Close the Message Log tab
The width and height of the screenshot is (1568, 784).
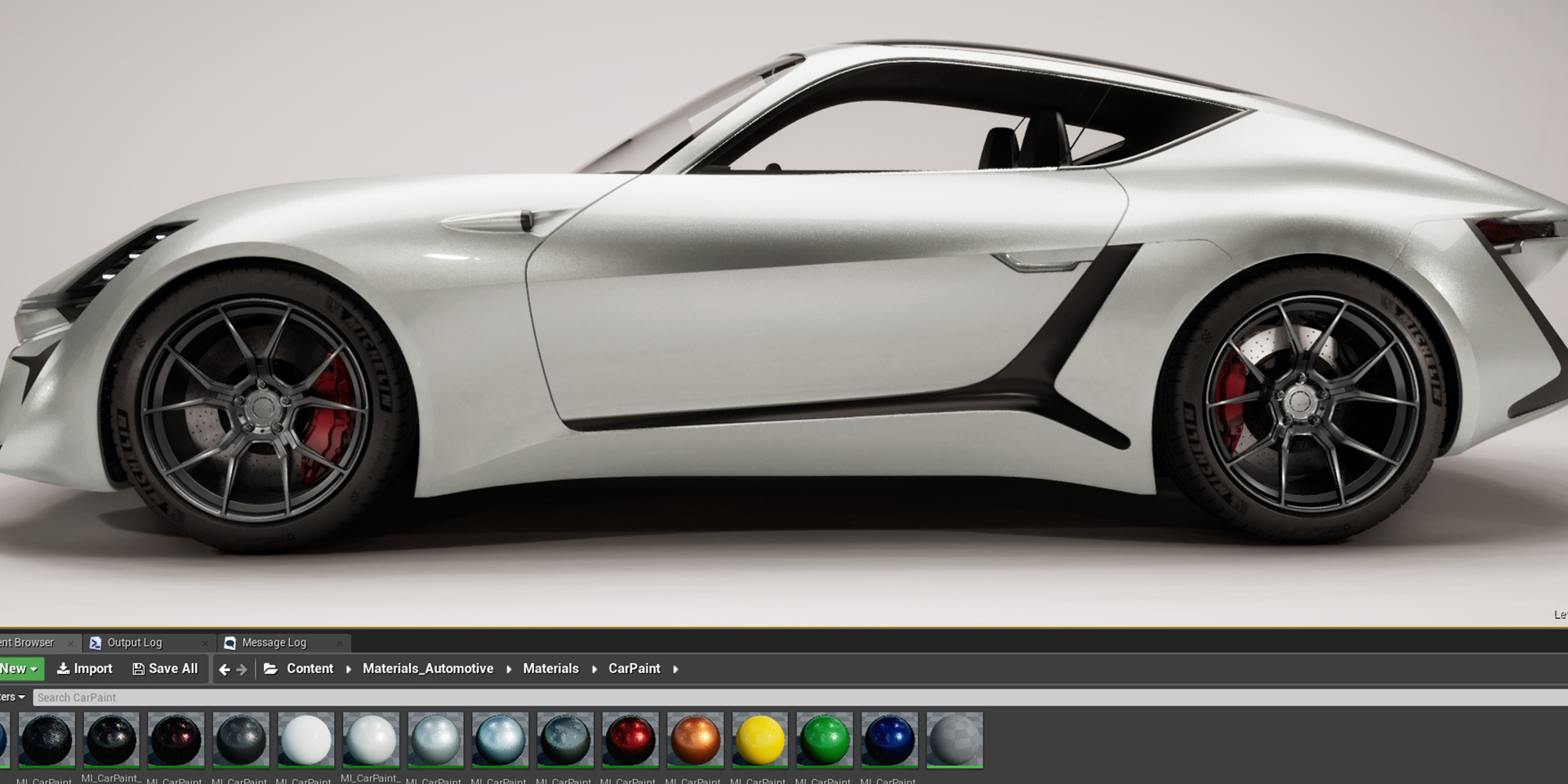[340, 643]
